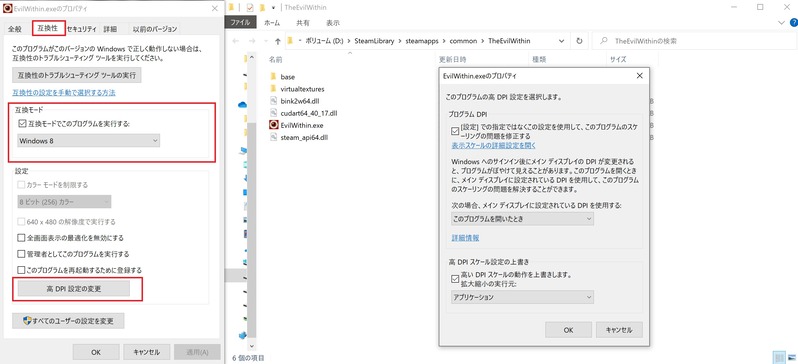Click the new folder icon in quick access toolbar
798x364 pixels.
263,7
